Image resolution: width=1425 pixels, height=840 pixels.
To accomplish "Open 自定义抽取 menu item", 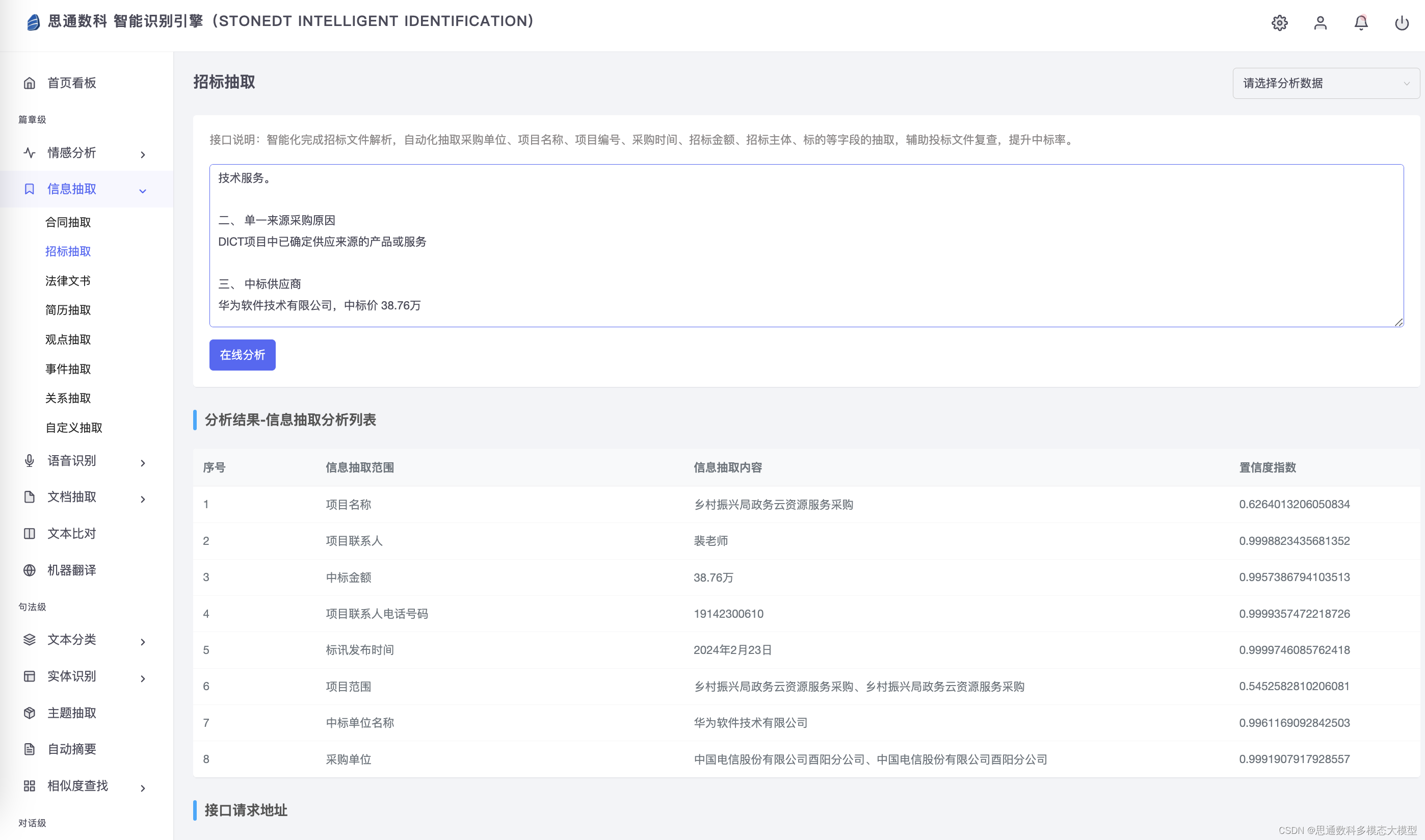I will click(x=73, y=427).
